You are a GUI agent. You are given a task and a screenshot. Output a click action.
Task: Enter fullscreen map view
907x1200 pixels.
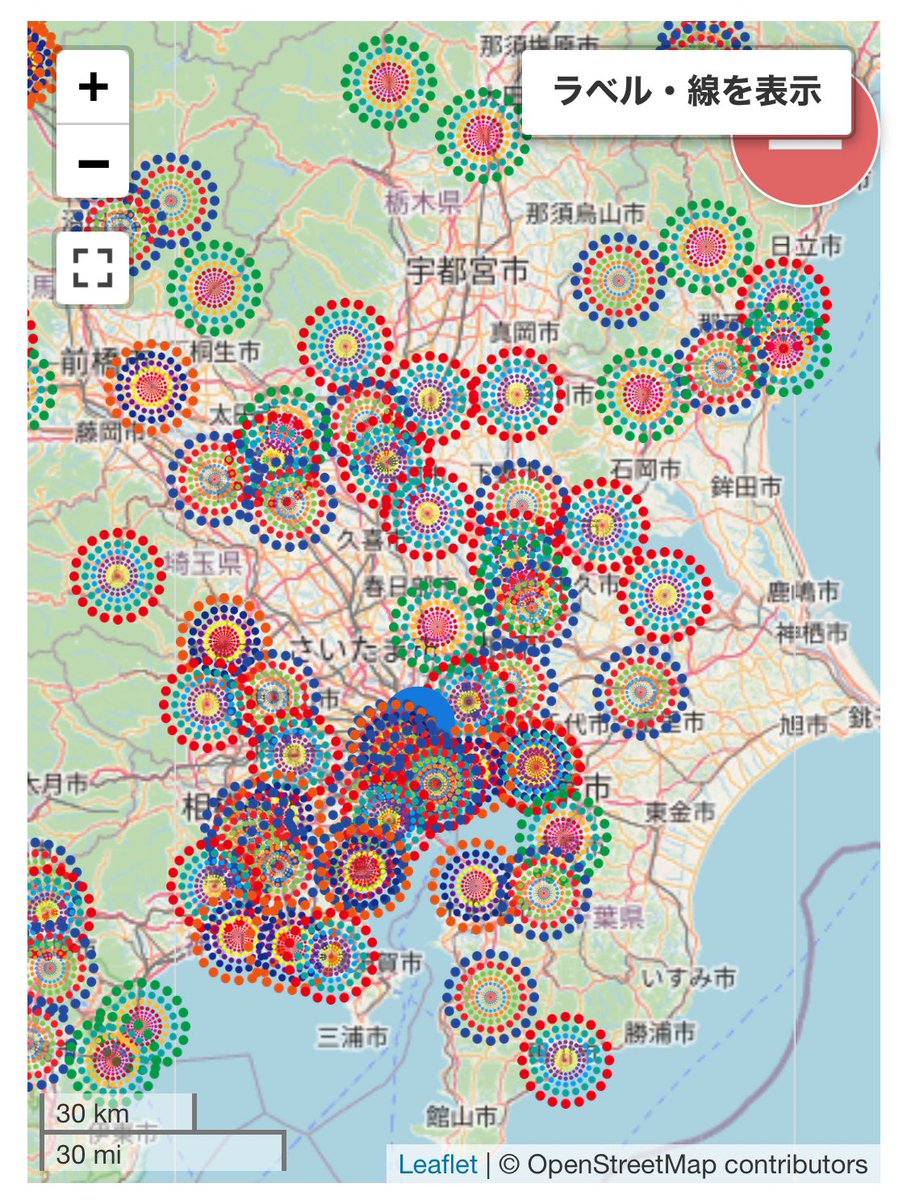[93, 267]
